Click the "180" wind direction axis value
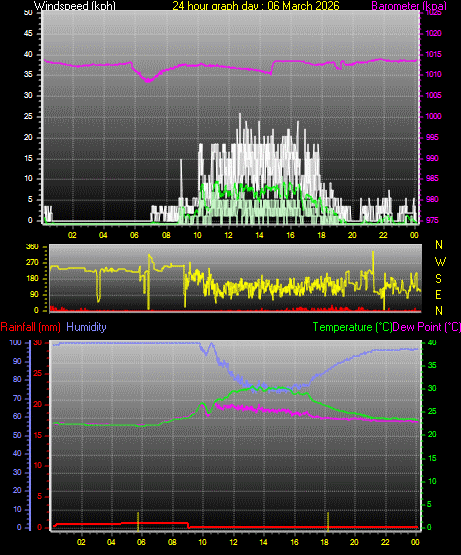Image resolution: width=461 pixels, height=555 pixels. coord(32,279)
